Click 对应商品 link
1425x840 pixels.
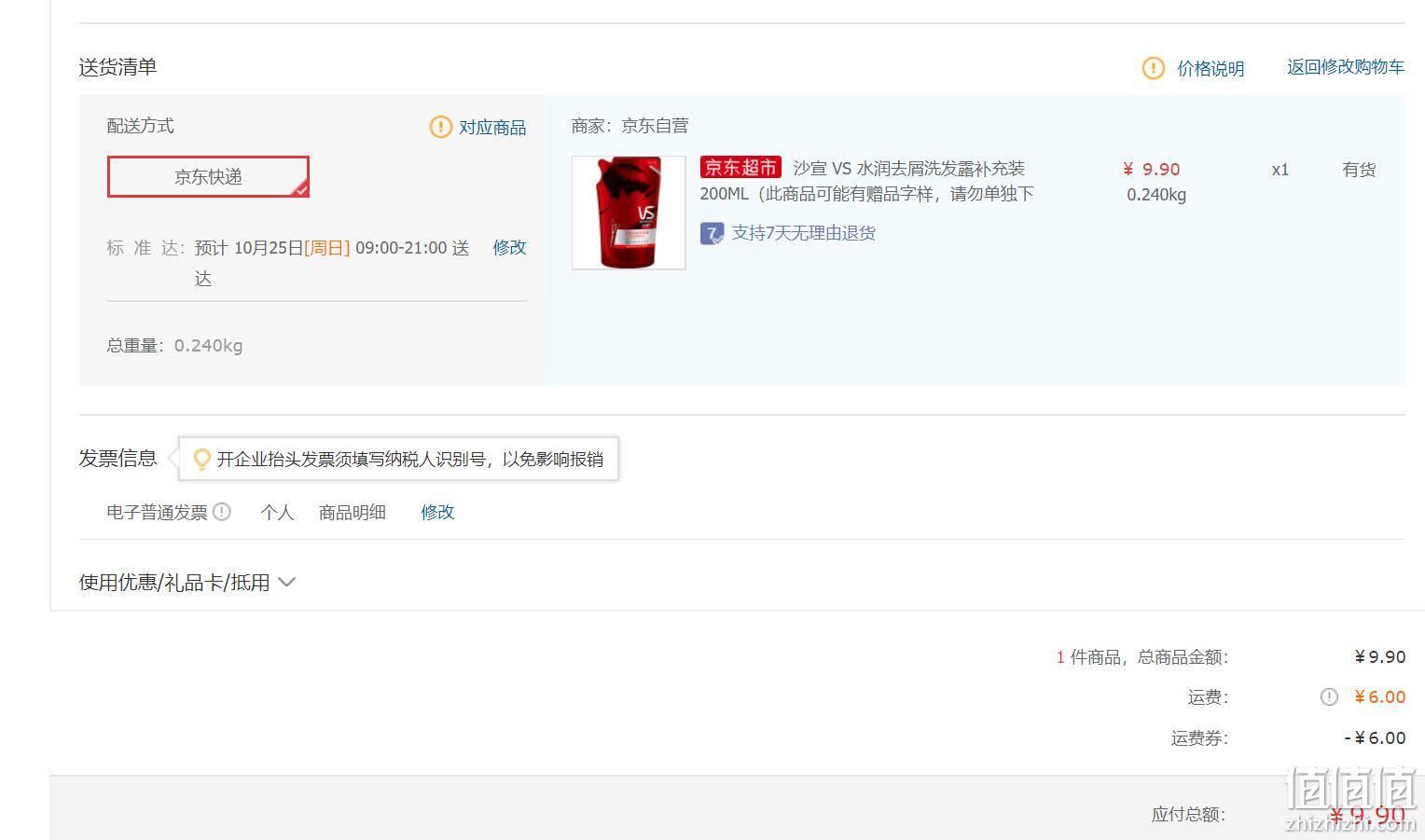tap(492, 127)
